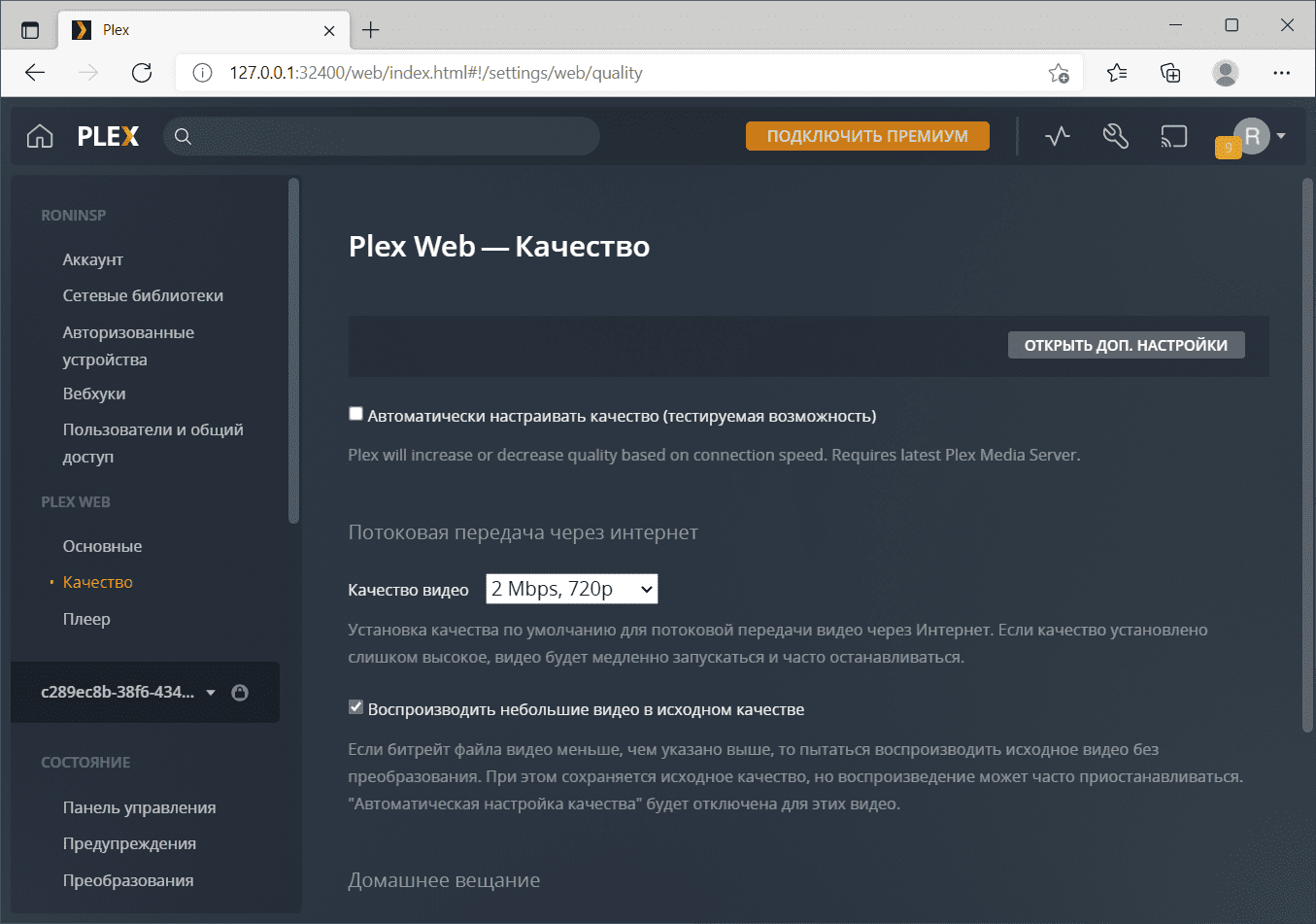Click the search magnifier icon

tap(183, 136)
